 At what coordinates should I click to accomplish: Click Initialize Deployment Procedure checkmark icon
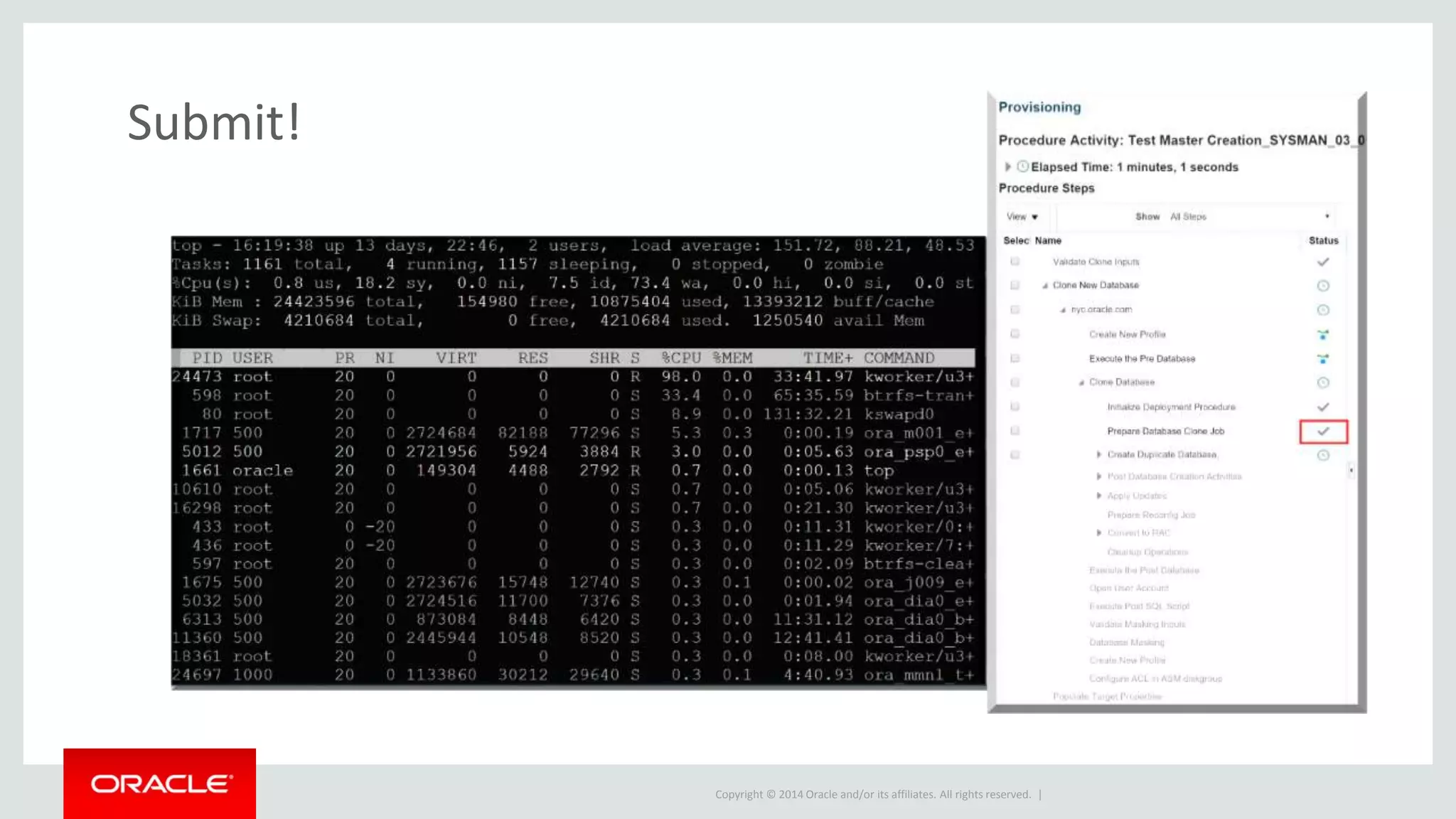pyautogui.click(x=1322, y=407)
